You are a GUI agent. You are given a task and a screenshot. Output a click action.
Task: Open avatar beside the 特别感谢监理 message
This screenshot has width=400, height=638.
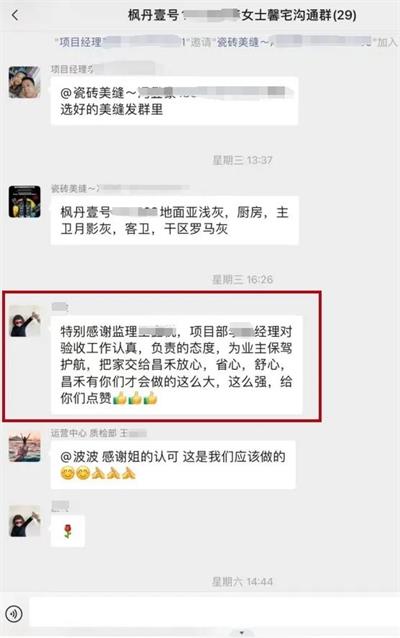24,321
